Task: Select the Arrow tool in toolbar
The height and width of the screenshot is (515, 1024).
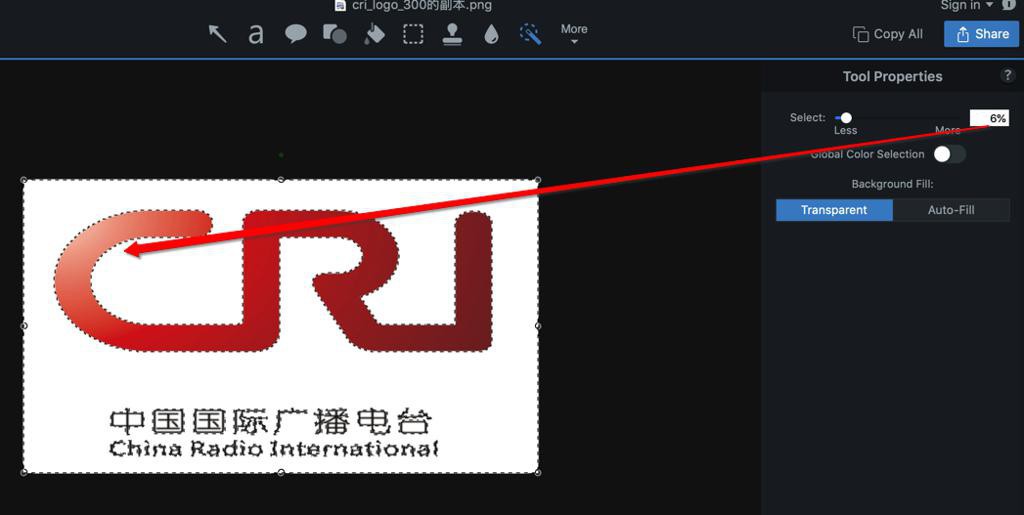Action: pos(217,33)
